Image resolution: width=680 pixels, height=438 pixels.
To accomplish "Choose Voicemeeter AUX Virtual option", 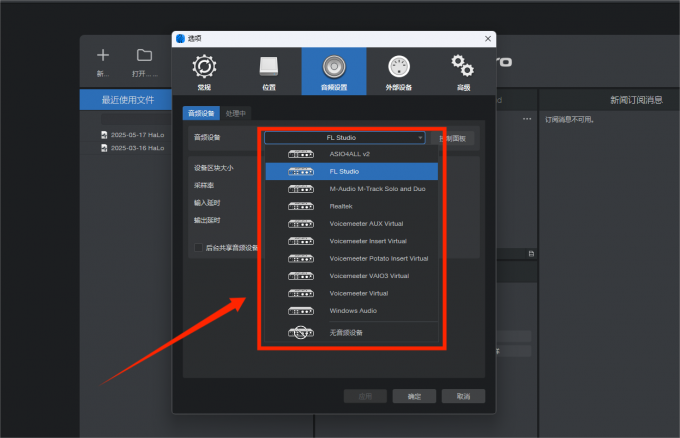I will (351, 224).
